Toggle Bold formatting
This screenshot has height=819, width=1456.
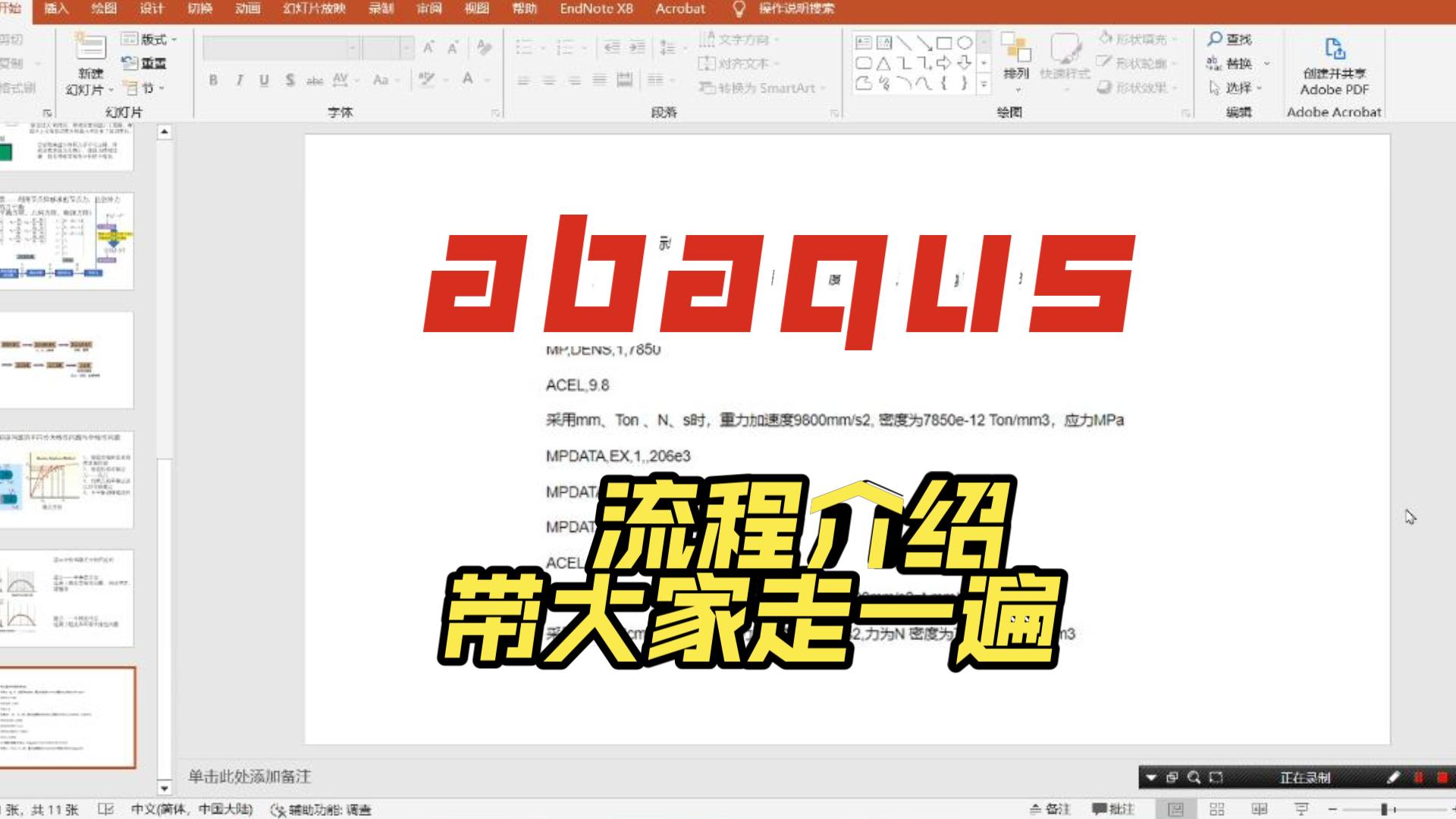[x=213, y=80]
